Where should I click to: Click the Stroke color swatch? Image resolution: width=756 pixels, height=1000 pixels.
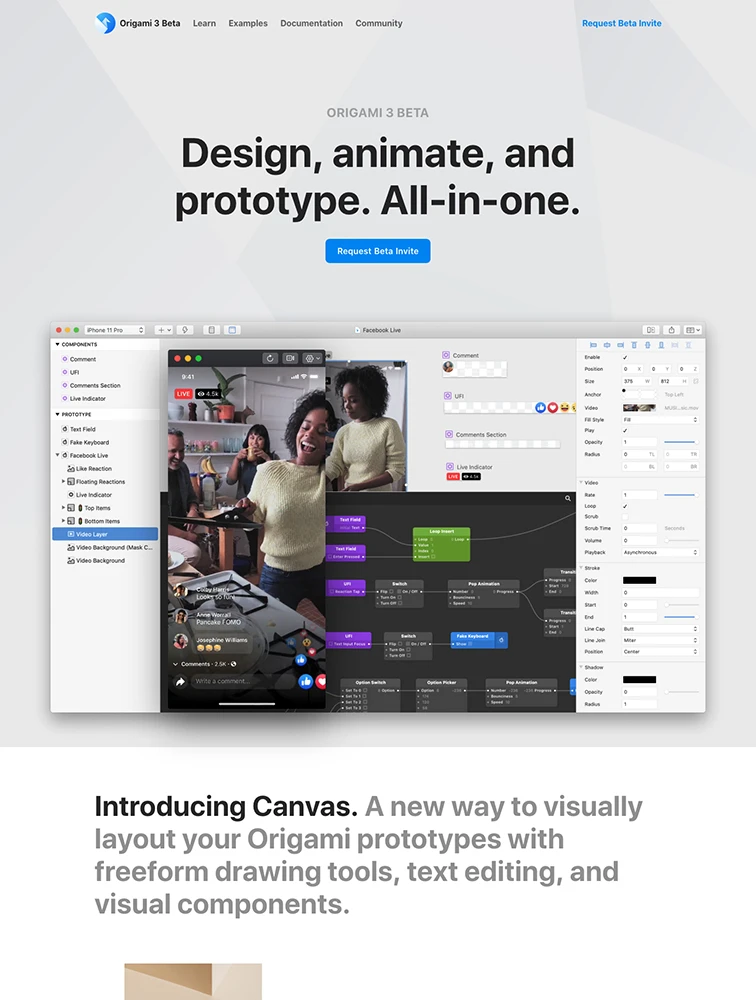pos(639,580)
